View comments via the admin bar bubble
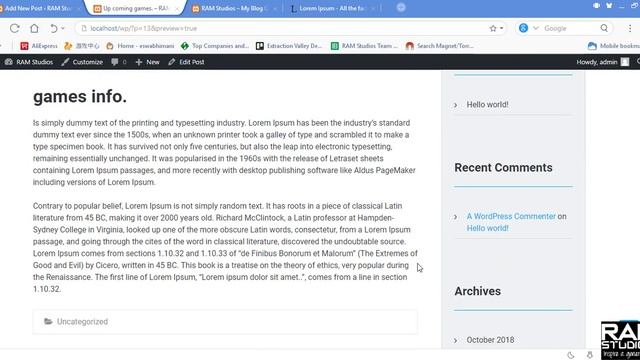640x360 pixels. (x=119, y=62)
